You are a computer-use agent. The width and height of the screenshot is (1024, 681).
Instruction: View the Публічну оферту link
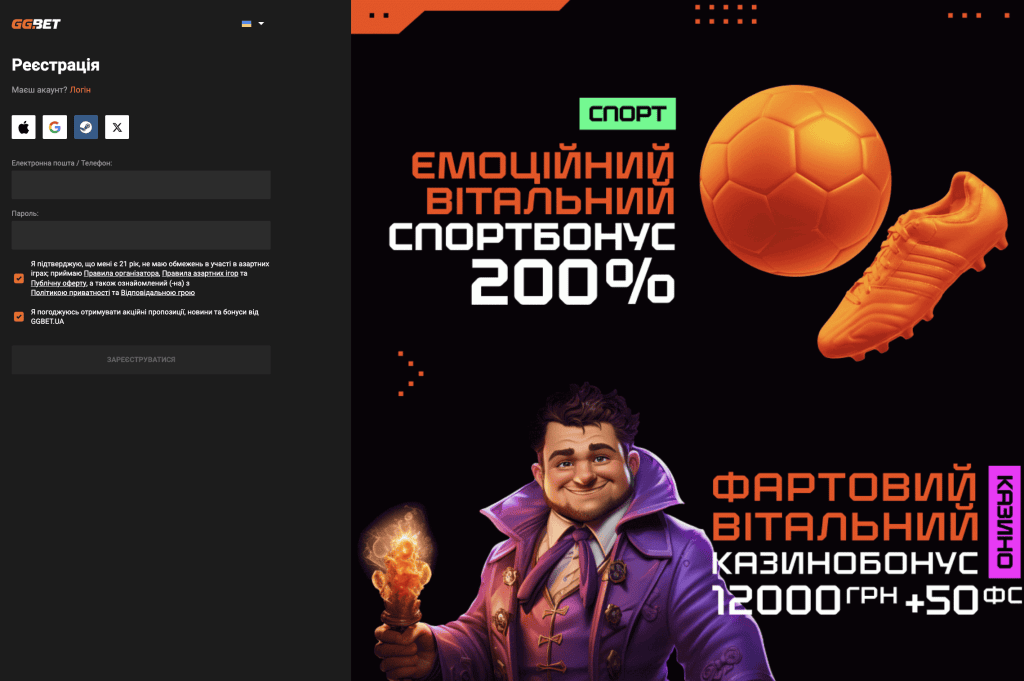tap(58, 283)
